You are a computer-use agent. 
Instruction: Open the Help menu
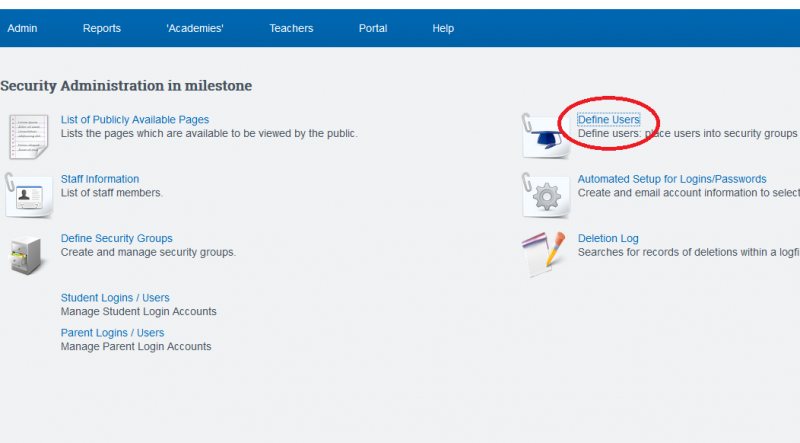(443, 29)
